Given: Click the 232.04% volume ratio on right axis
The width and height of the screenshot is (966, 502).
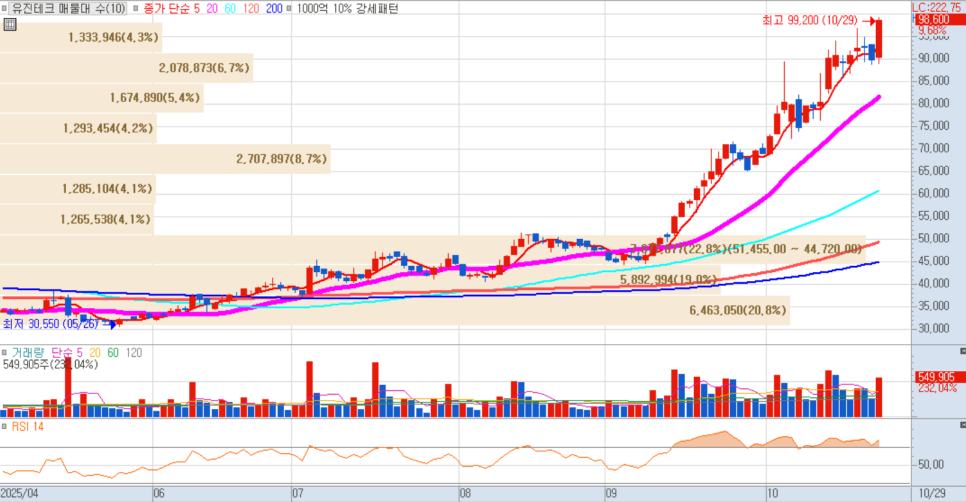Looking at the screenshot, I should click(937, 388).
